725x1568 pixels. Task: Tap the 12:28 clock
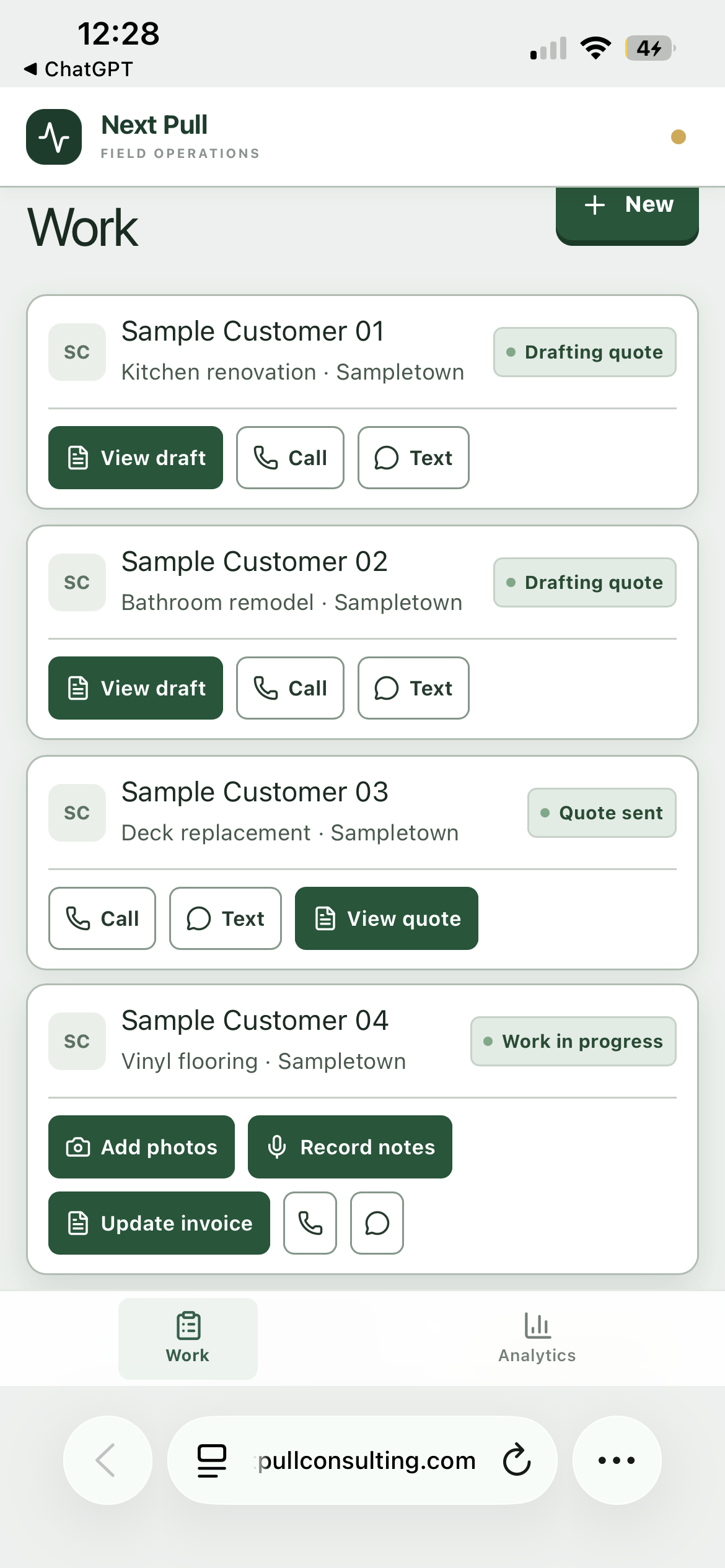[x=118, y=33]
